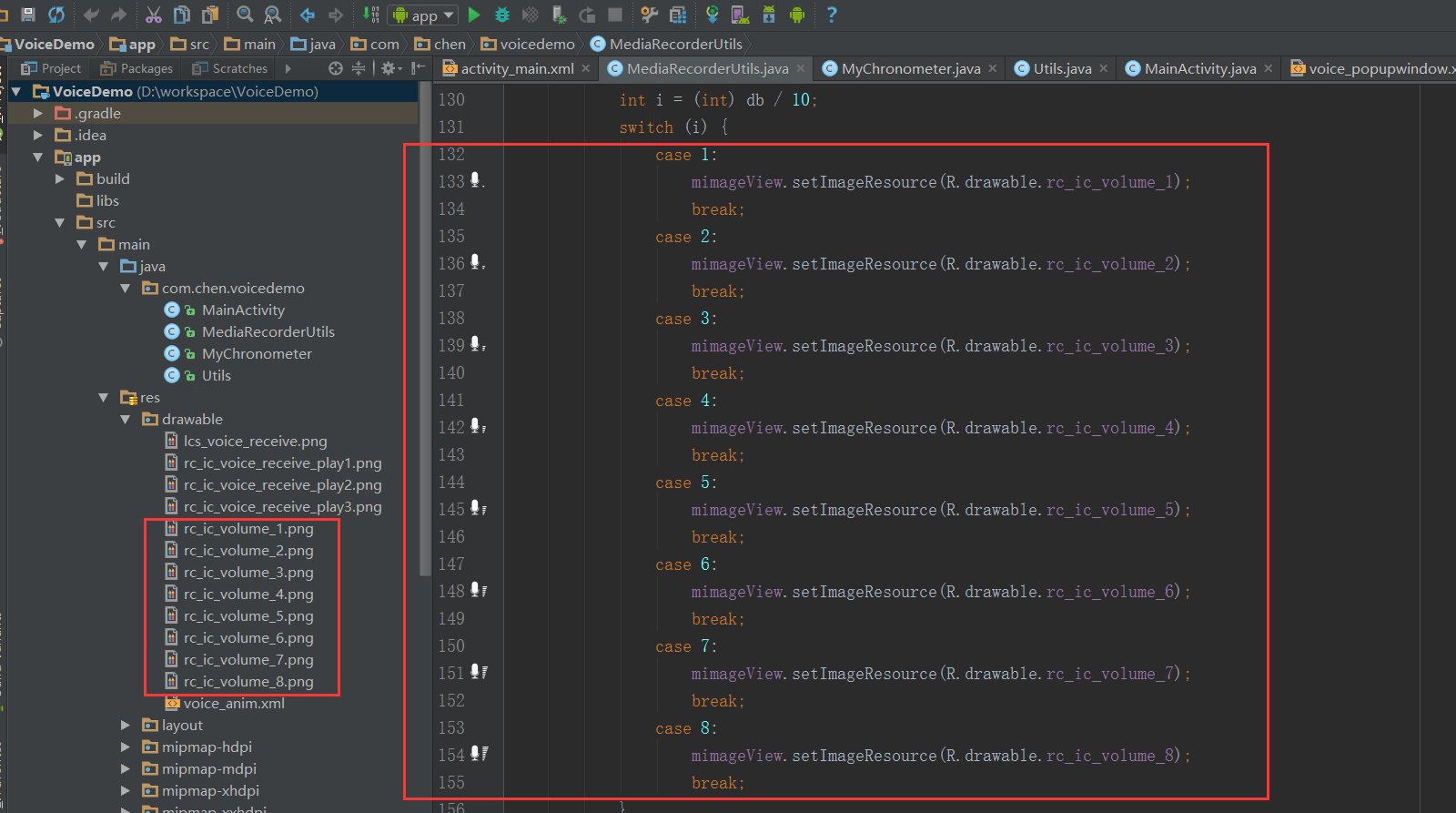The height and width of the screenshot is (813, 1456).
Task: Start debugging with the Debug bug icon
Action: [x=501, y=15]
